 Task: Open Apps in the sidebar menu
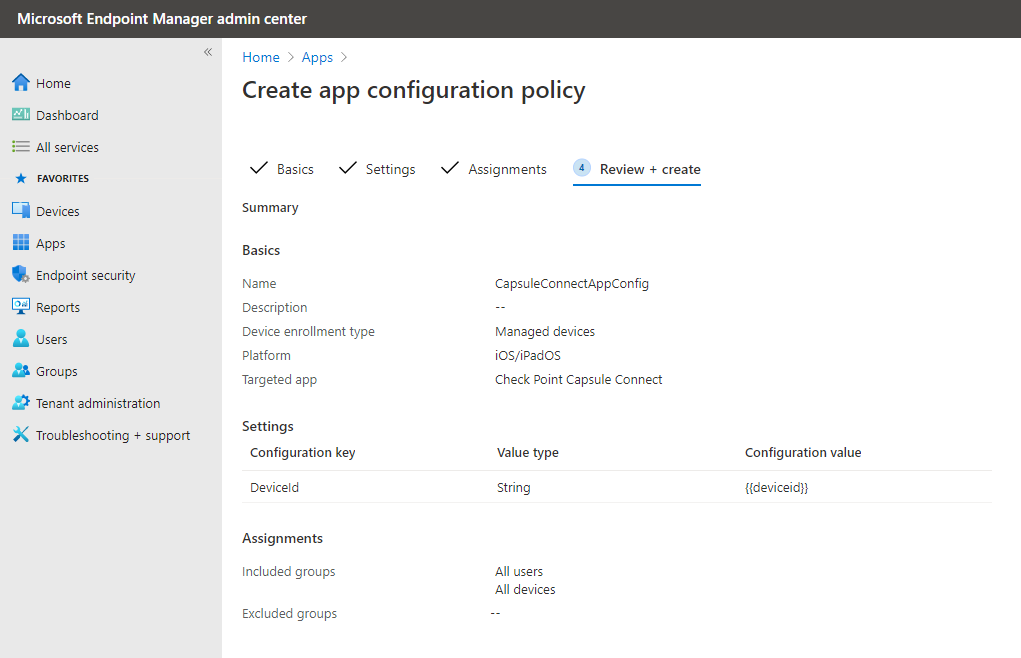[x=51, y=243]
